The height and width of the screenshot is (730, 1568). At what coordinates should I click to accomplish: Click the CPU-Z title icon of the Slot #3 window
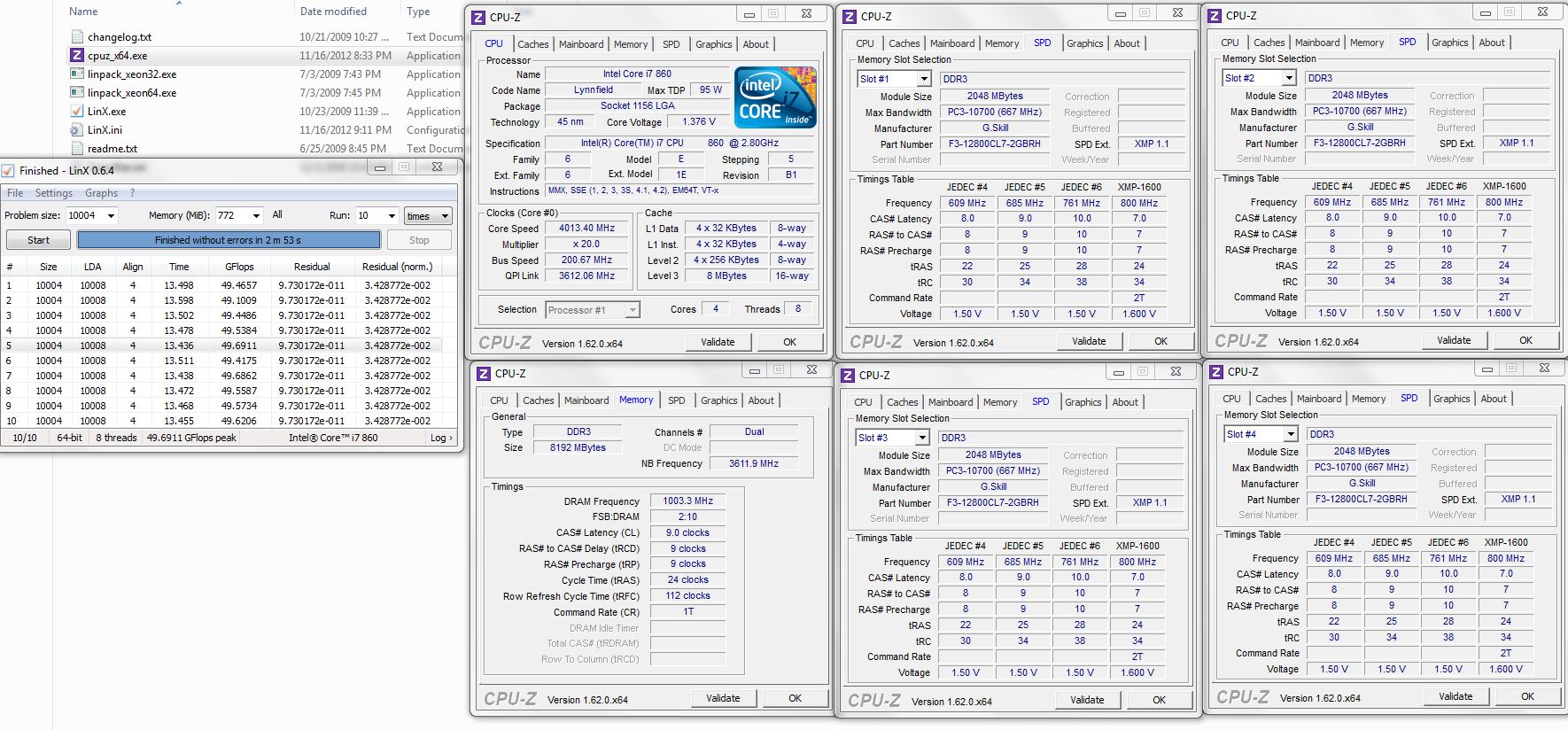point(848,376)
